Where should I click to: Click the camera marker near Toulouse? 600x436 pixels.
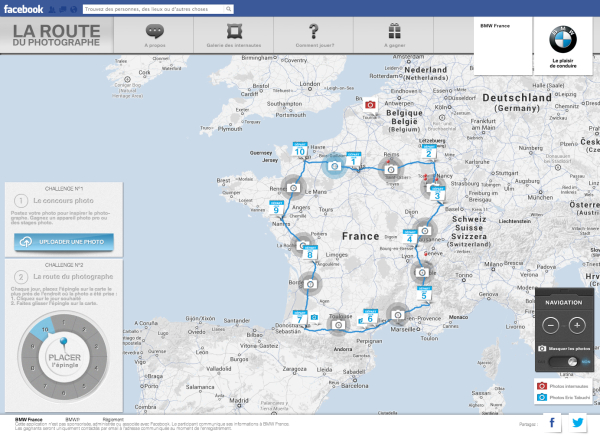[338, 325]
